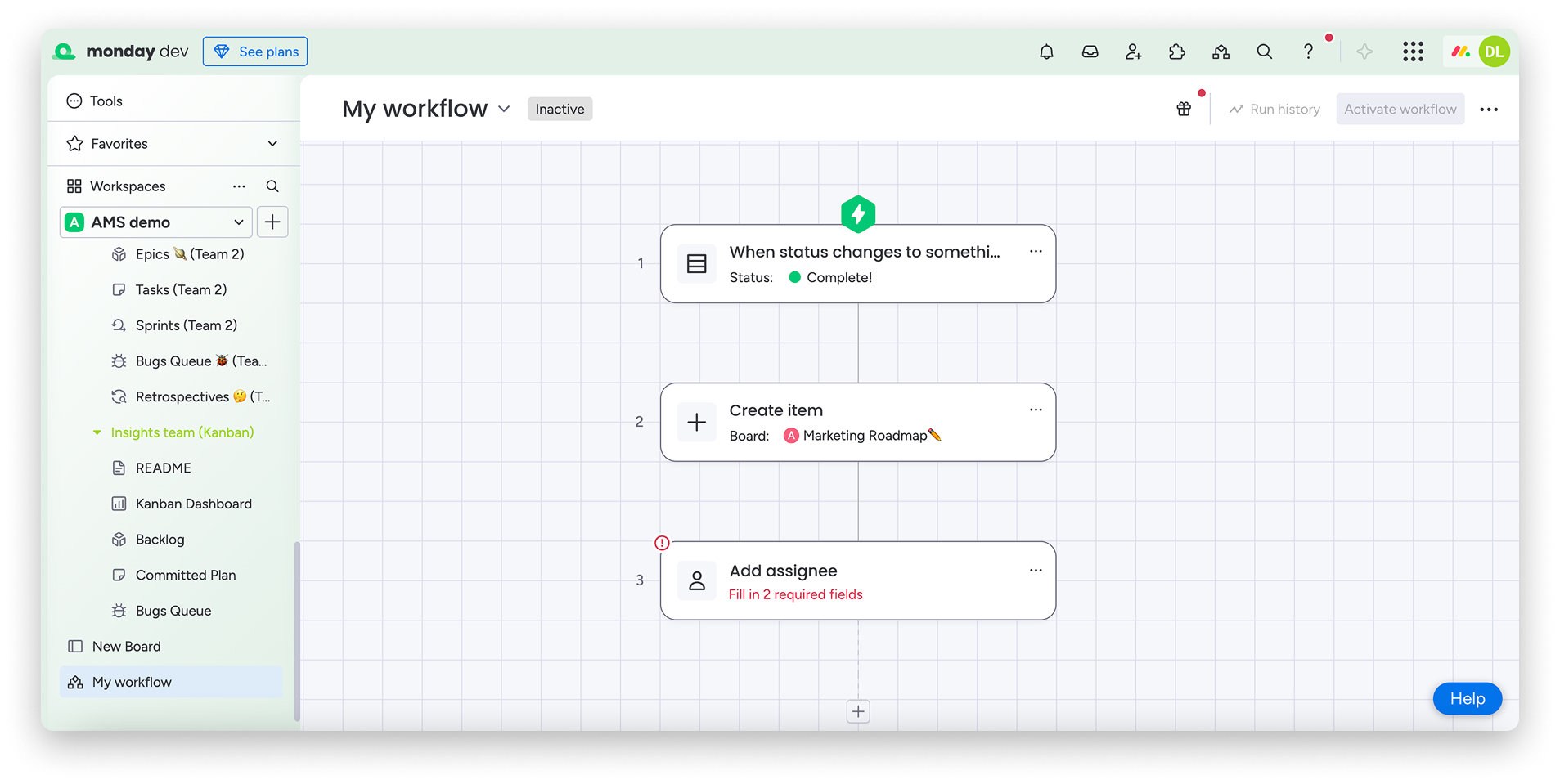This screenshot has width=1560, height=784.
Task: Open Bugs Queue (Team 2) board
Action: pos(200,361)
